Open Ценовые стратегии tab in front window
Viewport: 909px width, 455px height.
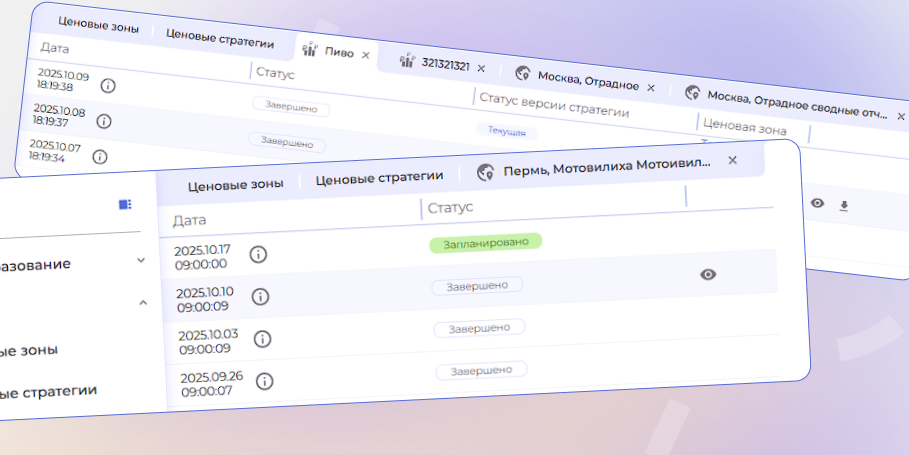(379, 178)
